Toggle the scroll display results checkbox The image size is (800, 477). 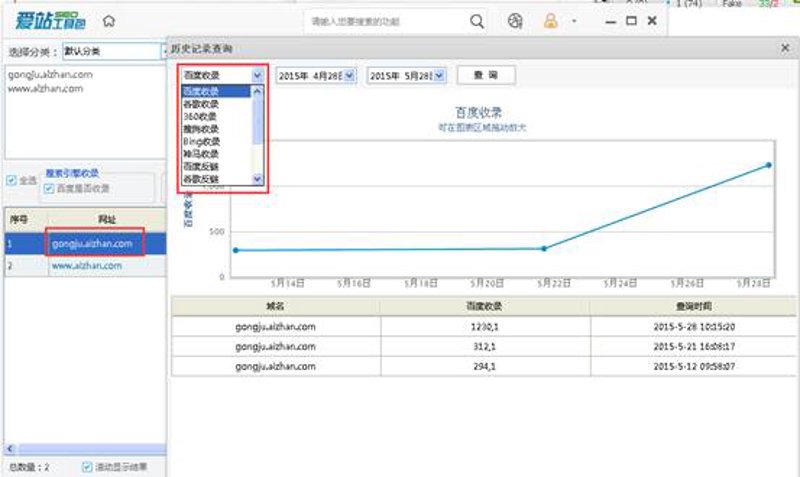[87, 466]
